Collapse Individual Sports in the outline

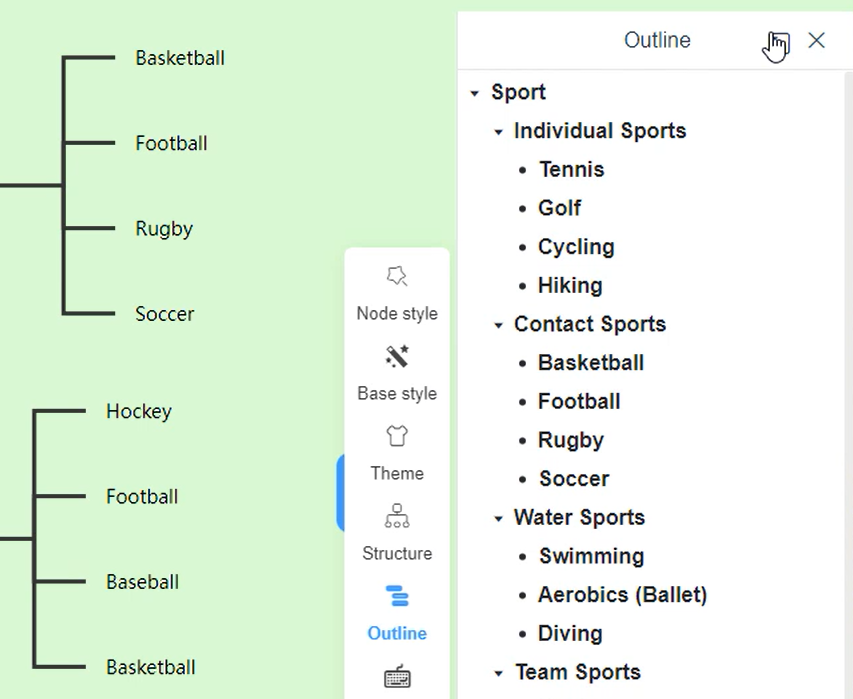click(498, 132)
